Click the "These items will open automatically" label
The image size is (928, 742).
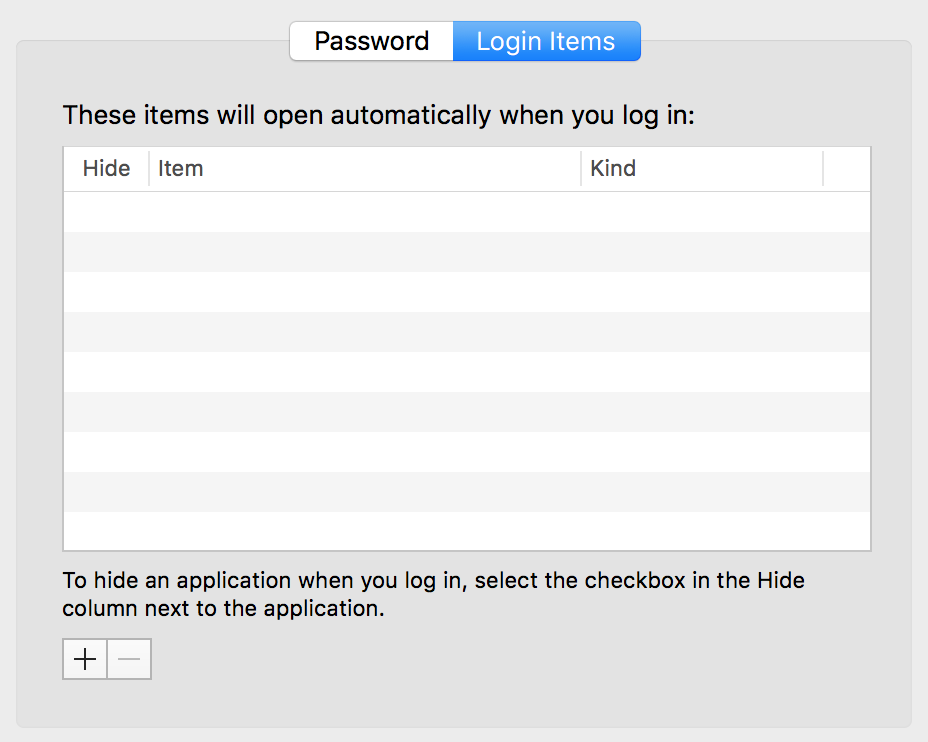click(x=378, y=115)
